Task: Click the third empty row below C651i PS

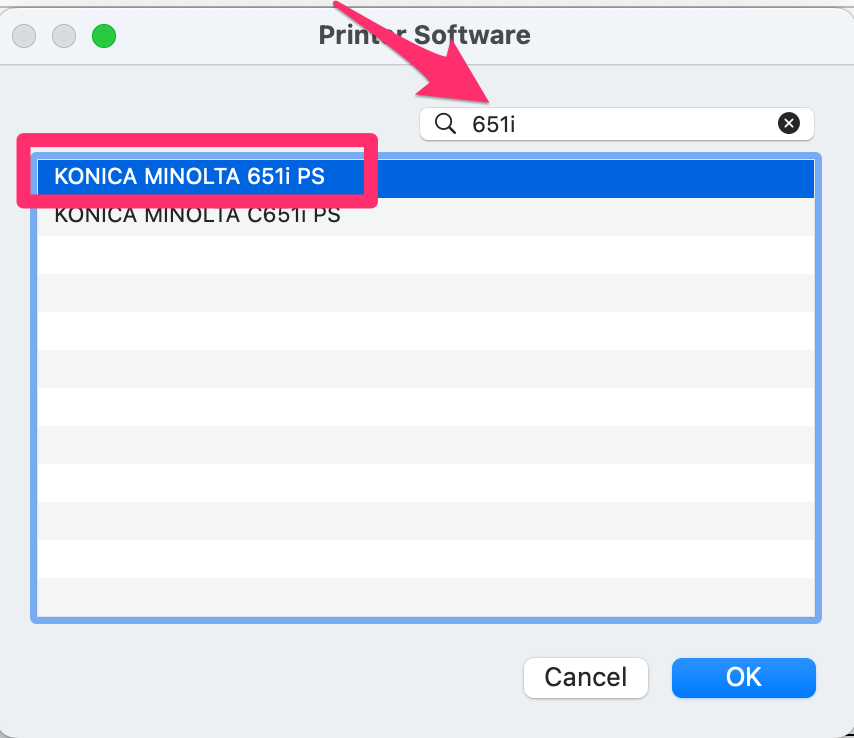Action: point(426,330)
